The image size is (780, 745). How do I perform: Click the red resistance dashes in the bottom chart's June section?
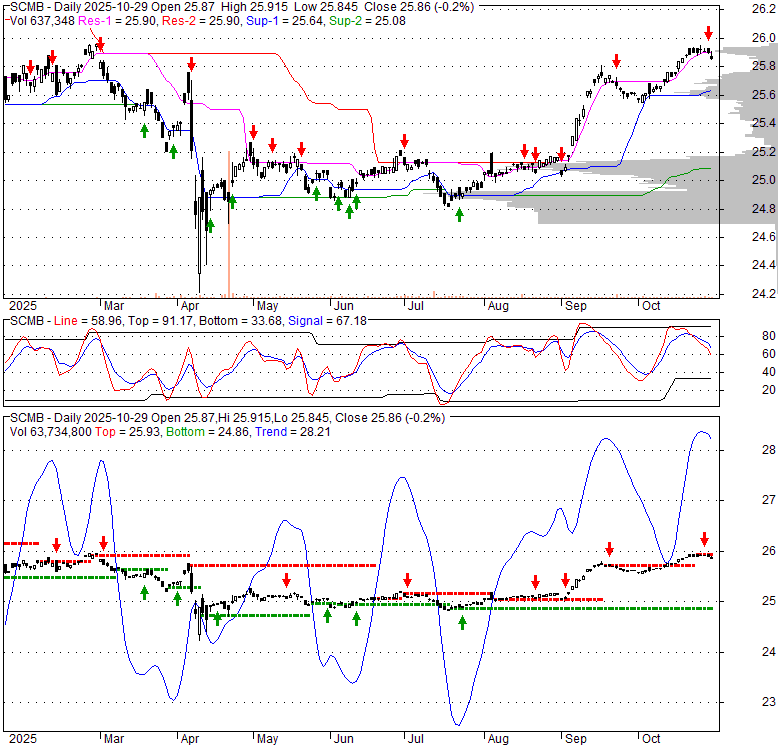(x=340, y=565)
